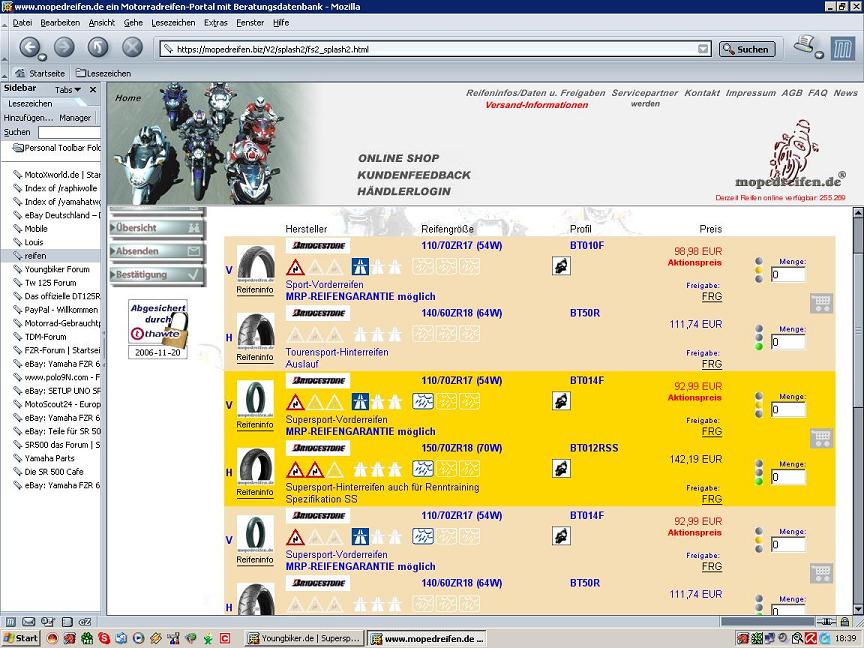
Task: Click the Print icon in the navigation toolbar
Action: (804, 44)
